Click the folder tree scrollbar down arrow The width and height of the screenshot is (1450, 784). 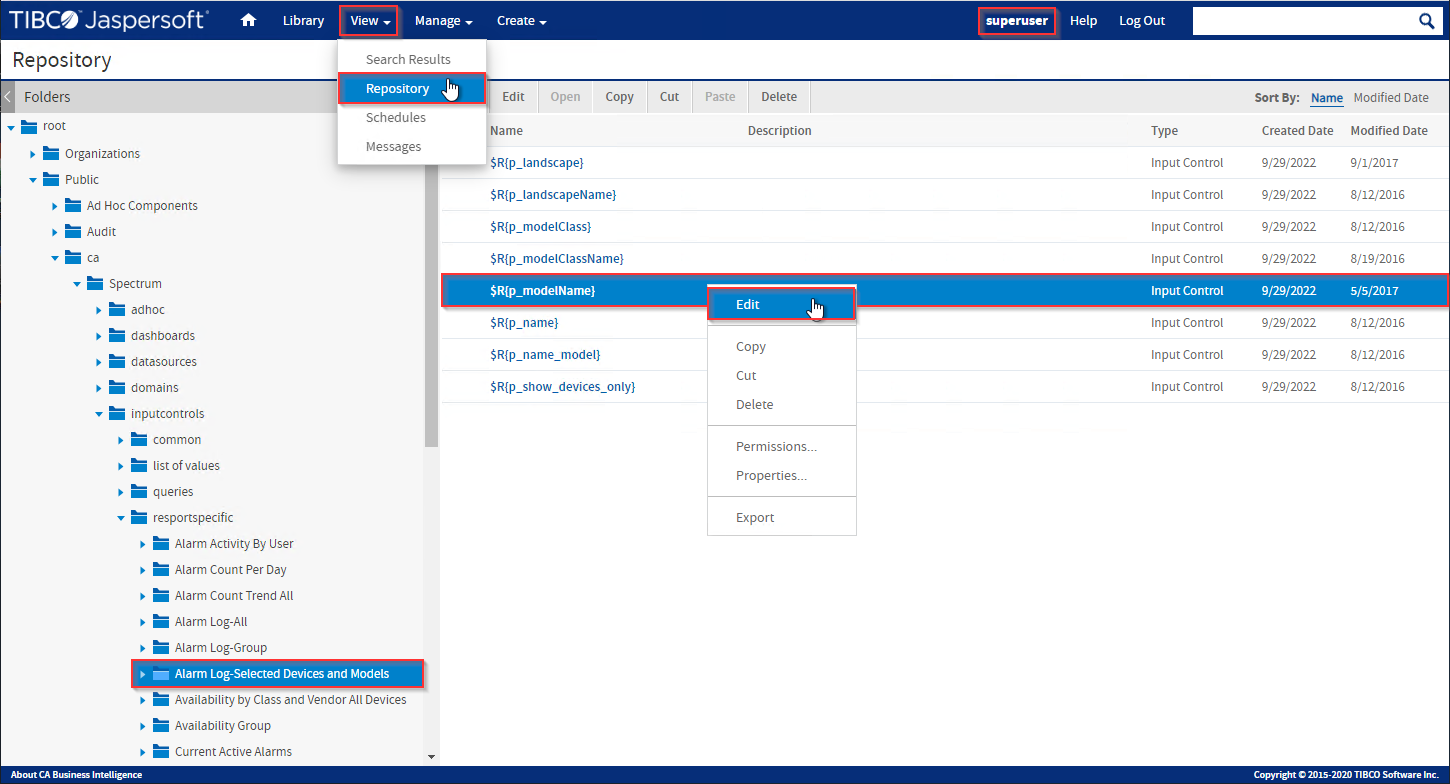pyautogui.click(x=432, y=758)
